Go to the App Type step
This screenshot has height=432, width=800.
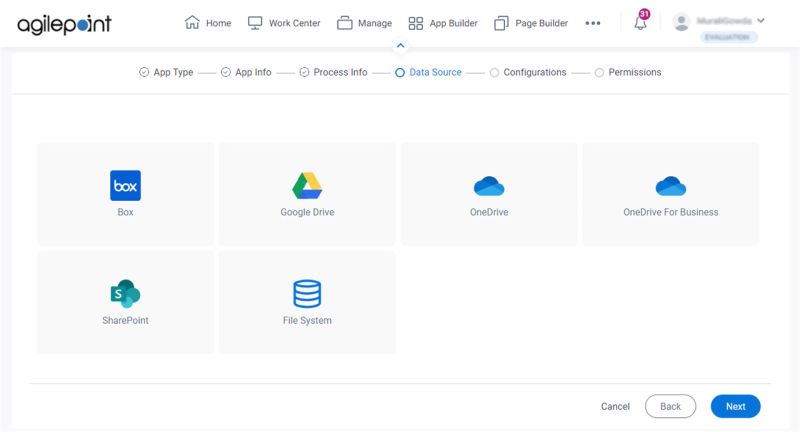[173, 72]
